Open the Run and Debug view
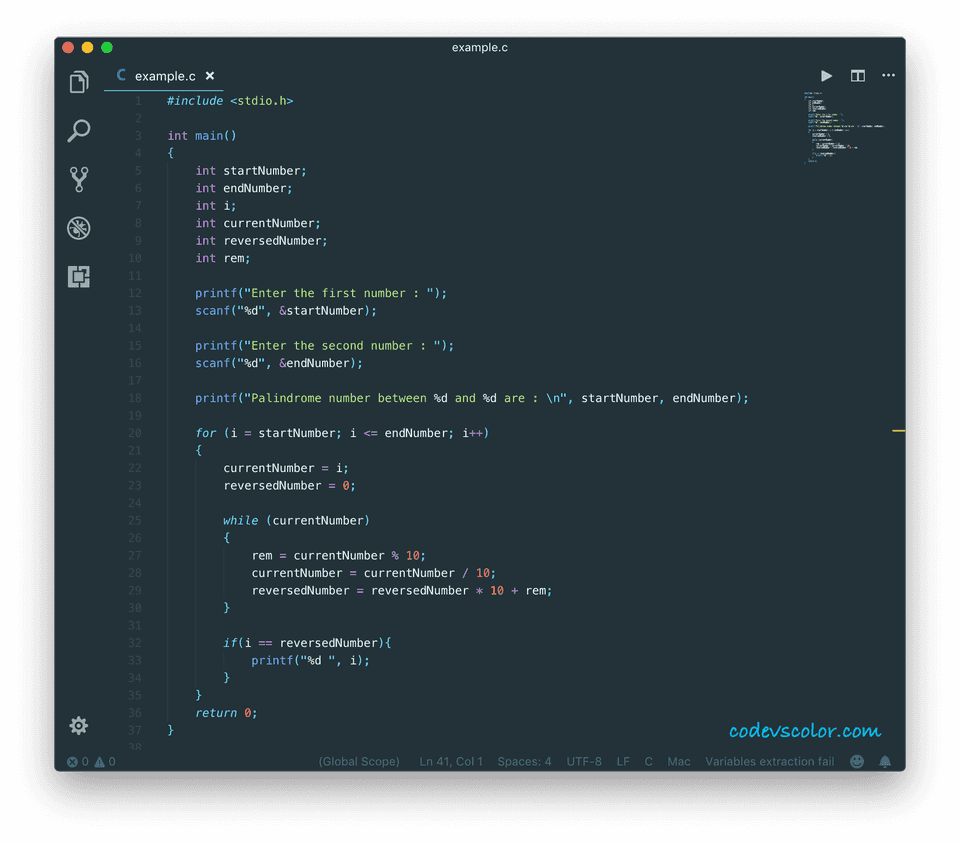The height and width of the screenshot is (843, 960). coord(78,228)
